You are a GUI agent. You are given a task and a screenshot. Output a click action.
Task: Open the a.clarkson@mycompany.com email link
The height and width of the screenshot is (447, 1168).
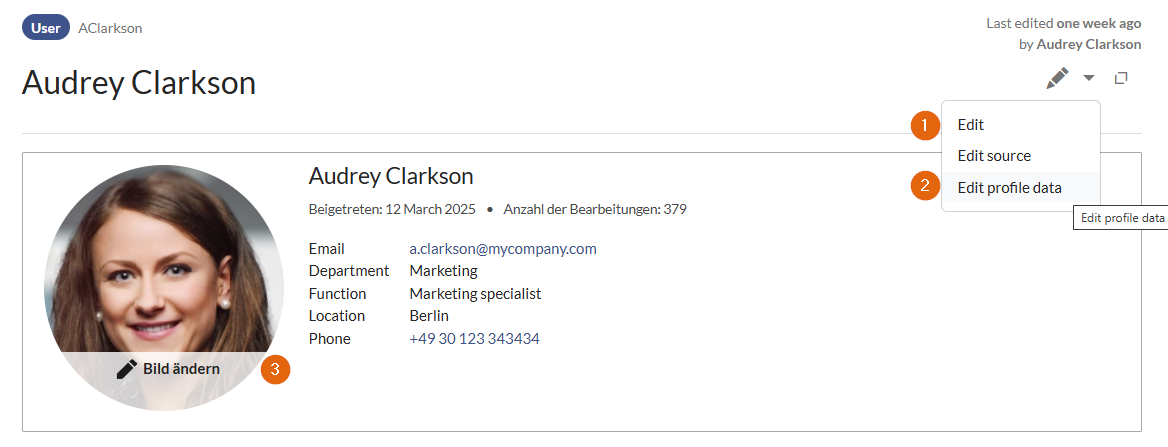pos(502,249)
